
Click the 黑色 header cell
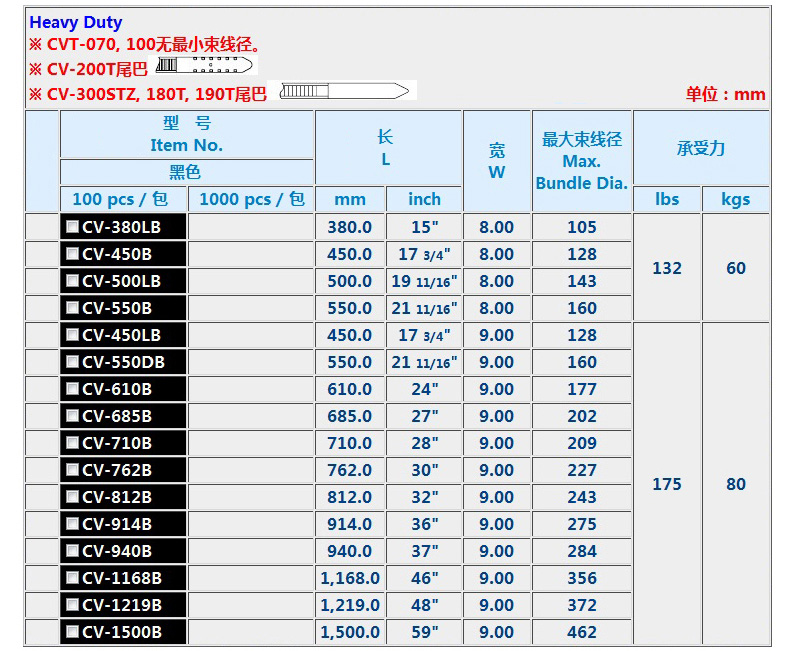[x=187, y=172]
